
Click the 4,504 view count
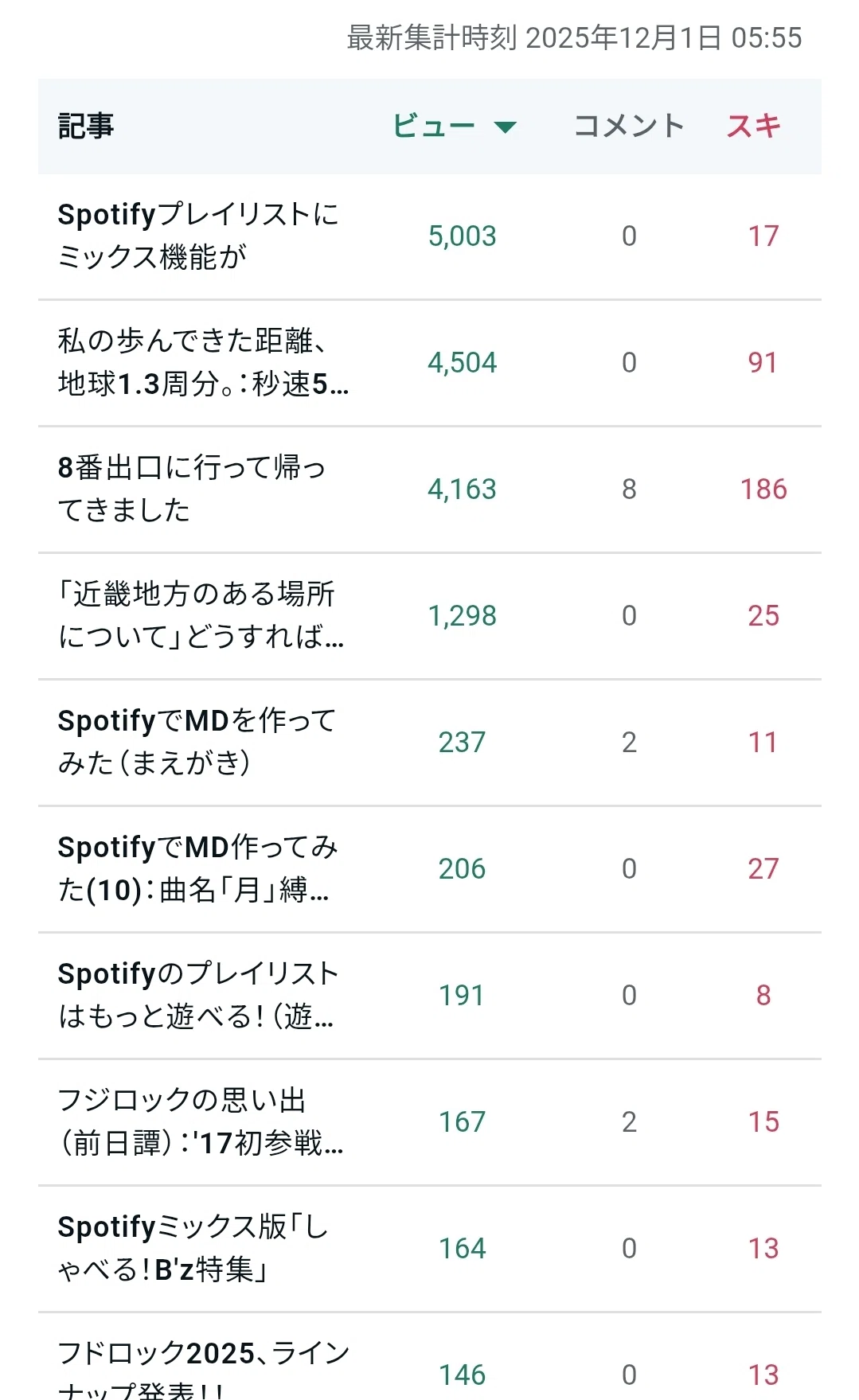pyautogui.click(x=462, y=362)
